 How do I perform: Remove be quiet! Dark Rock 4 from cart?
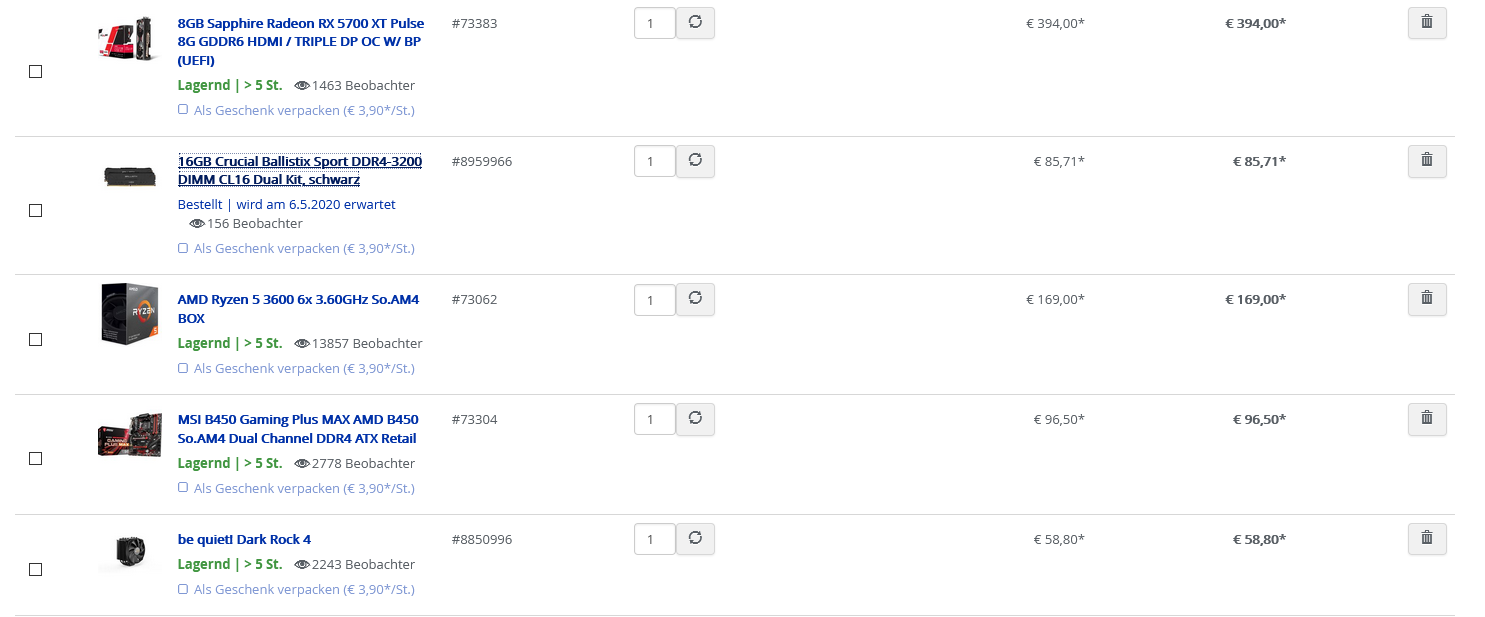pos(1427,540)
